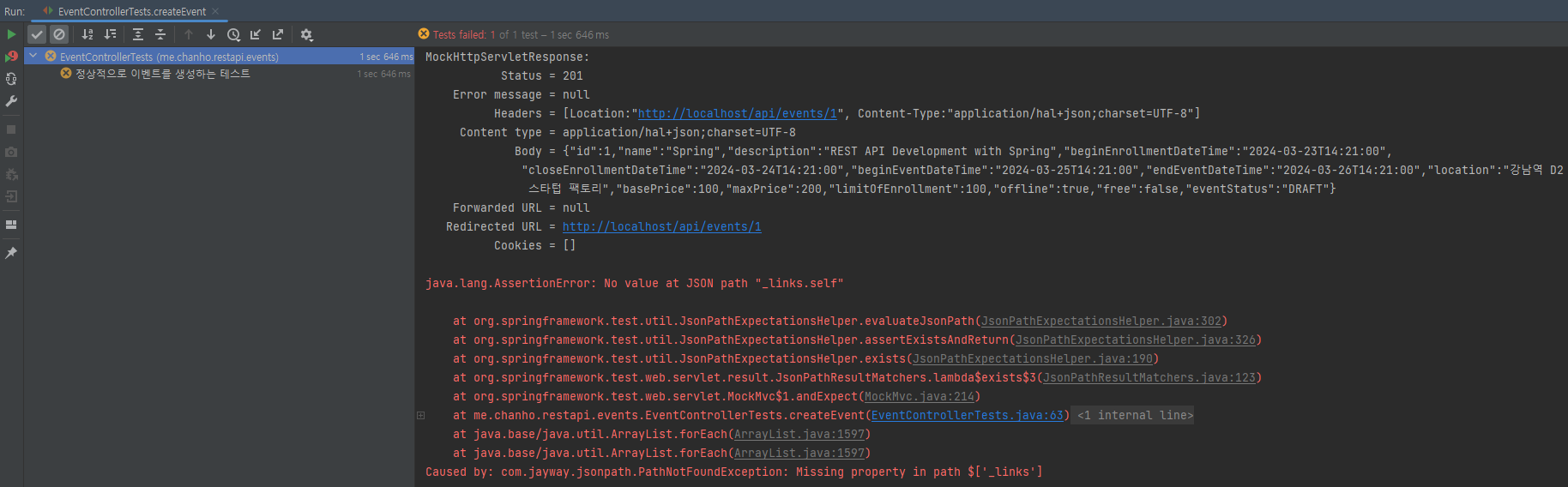
Task: Open MockMvc.java:214 source link
Action: point(919,396)
